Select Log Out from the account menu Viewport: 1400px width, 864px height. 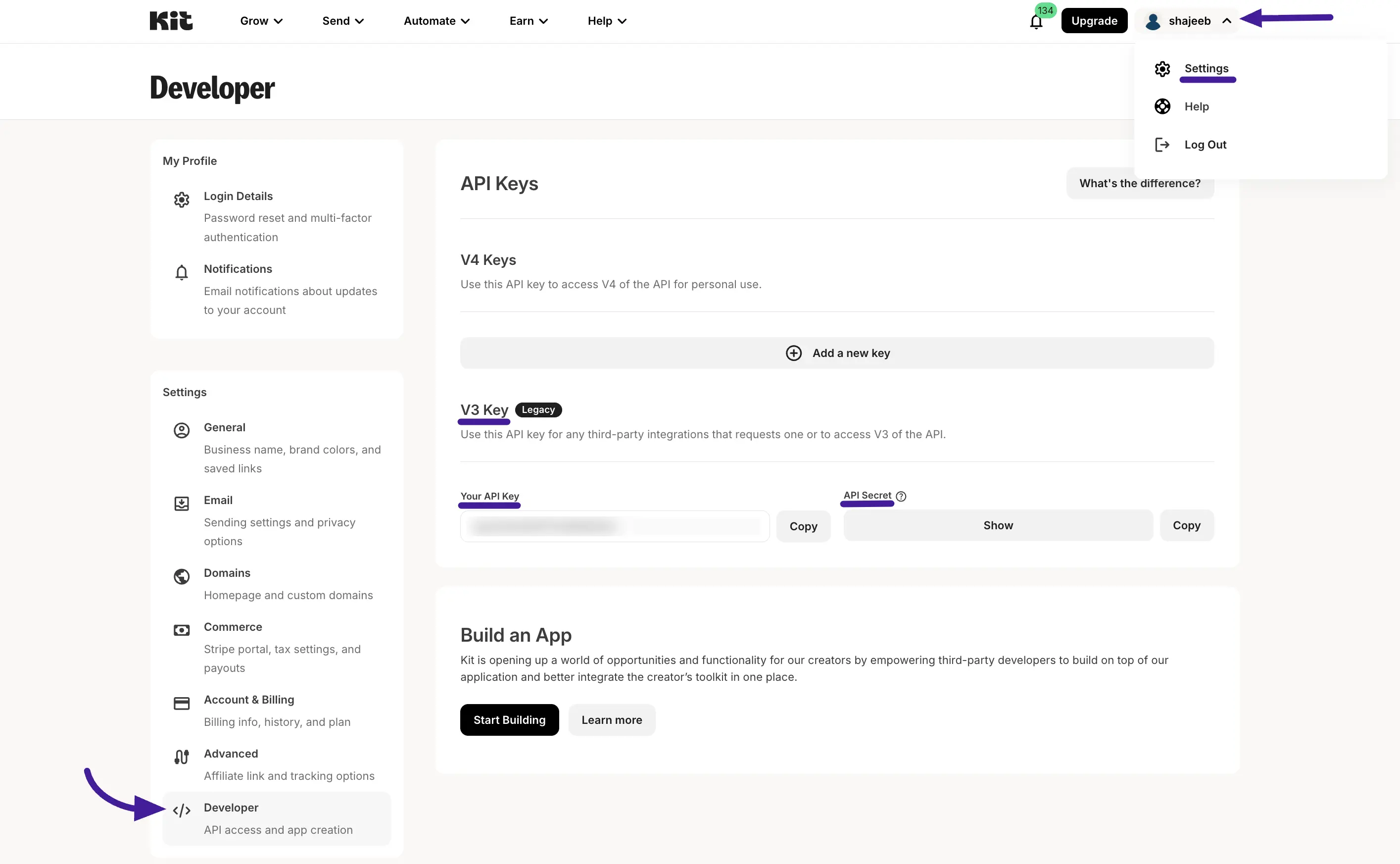coord(1205,145)
